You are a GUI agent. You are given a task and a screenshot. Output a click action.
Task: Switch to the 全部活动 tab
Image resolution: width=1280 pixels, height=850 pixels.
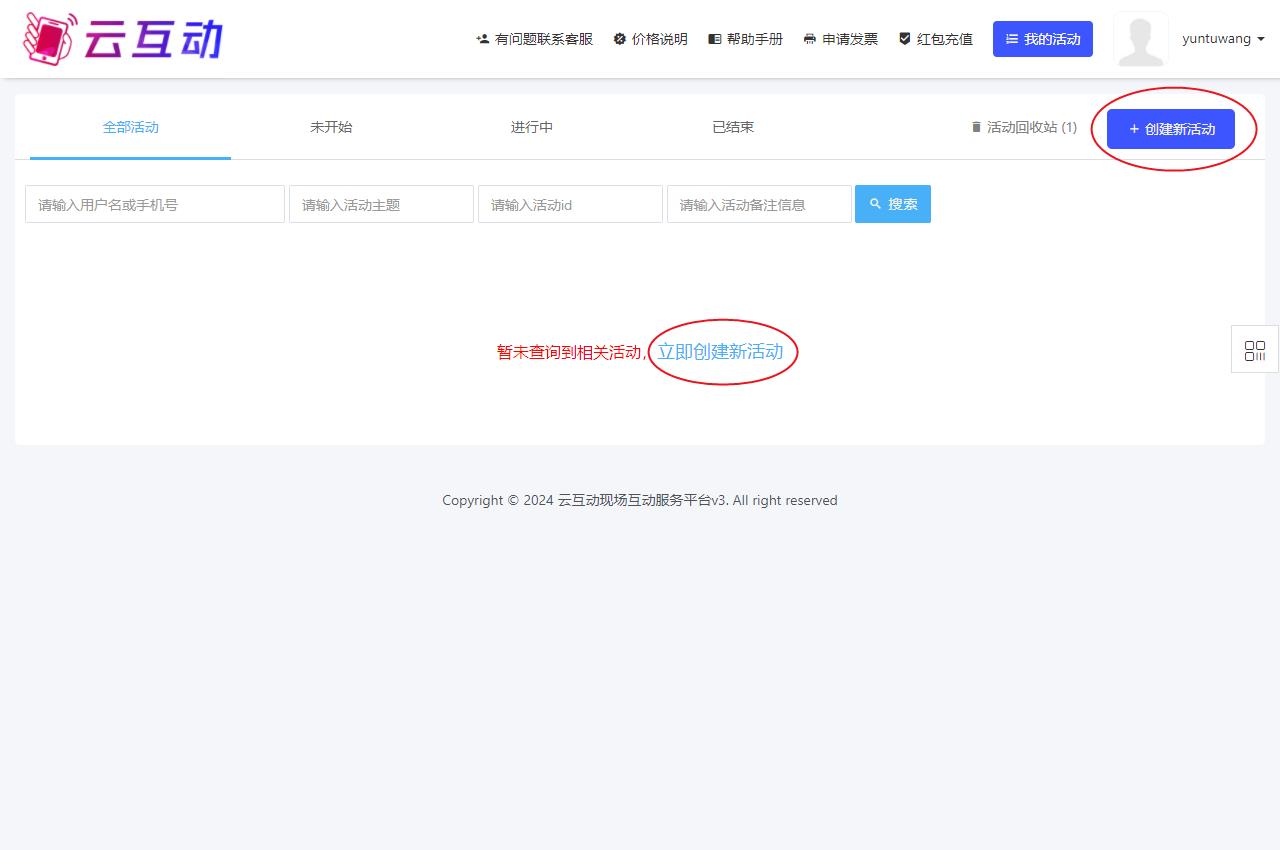point(131,127)
